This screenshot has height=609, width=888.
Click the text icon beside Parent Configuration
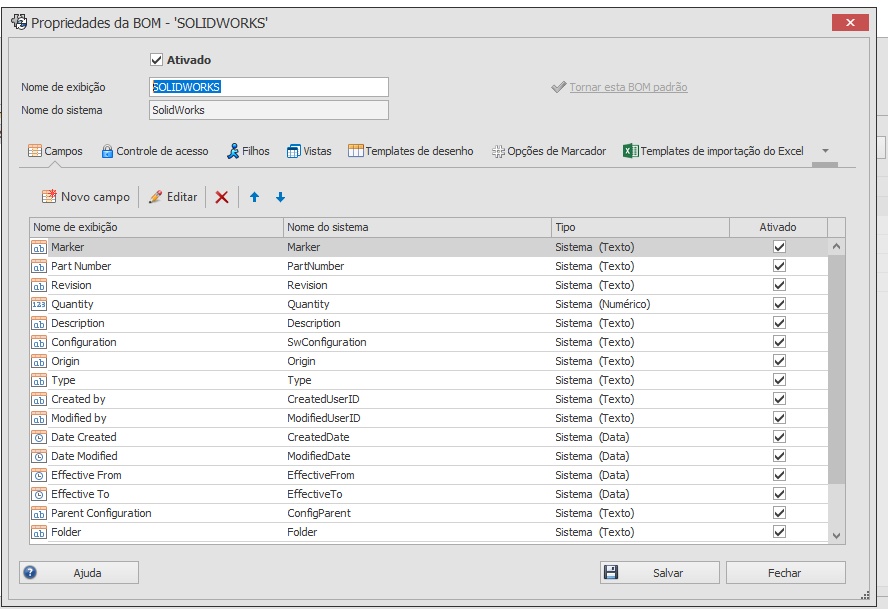pos(39,513)
